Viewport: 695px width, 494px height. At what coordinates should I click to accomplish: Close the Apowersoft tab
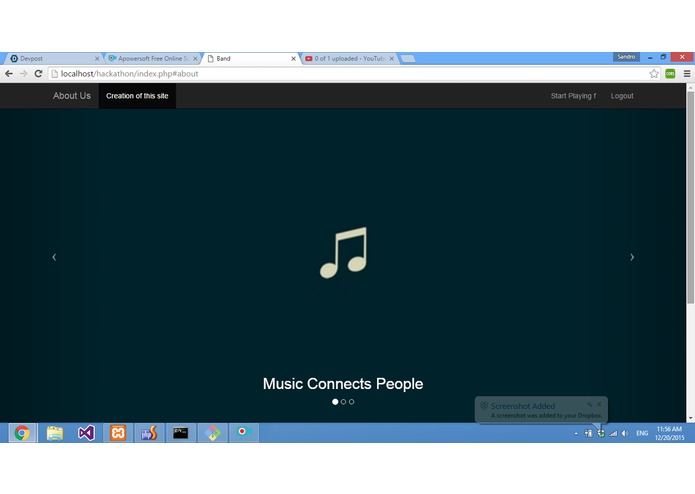pos(195,58)
